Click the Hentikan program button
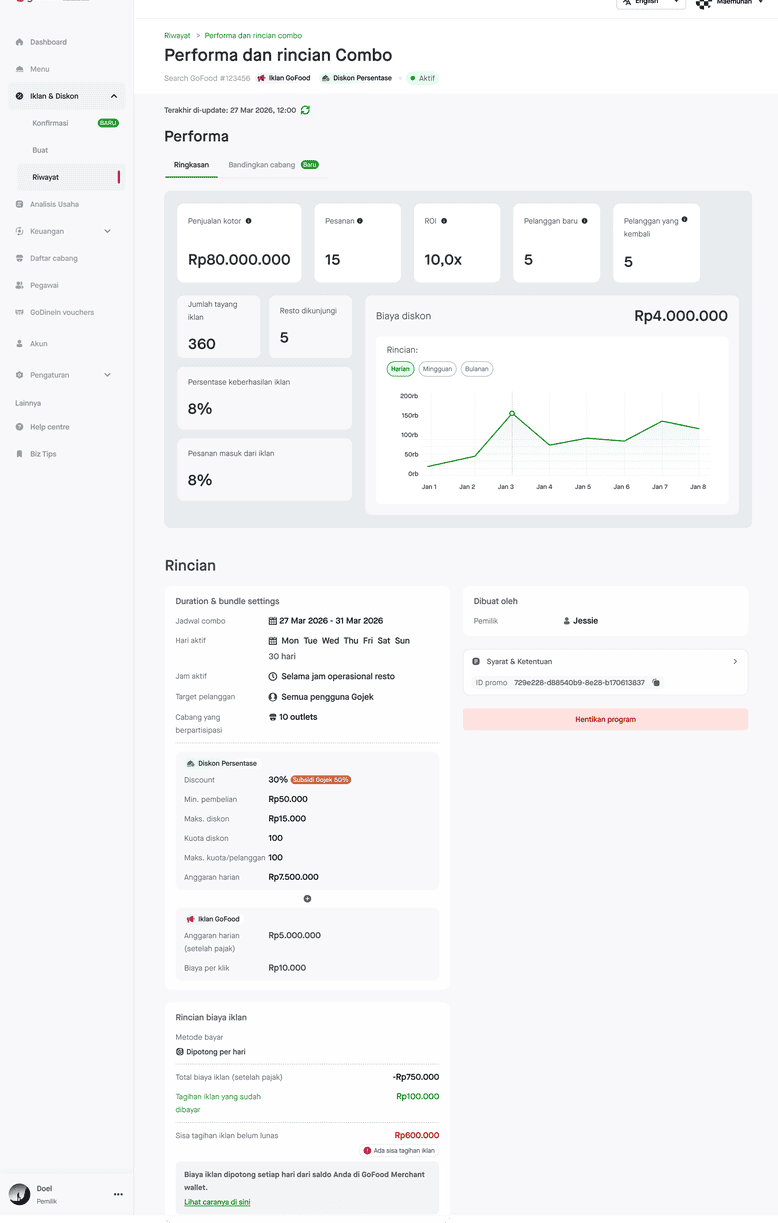The height and width of the screenshot is (1223, 778). tap(605, 719)
